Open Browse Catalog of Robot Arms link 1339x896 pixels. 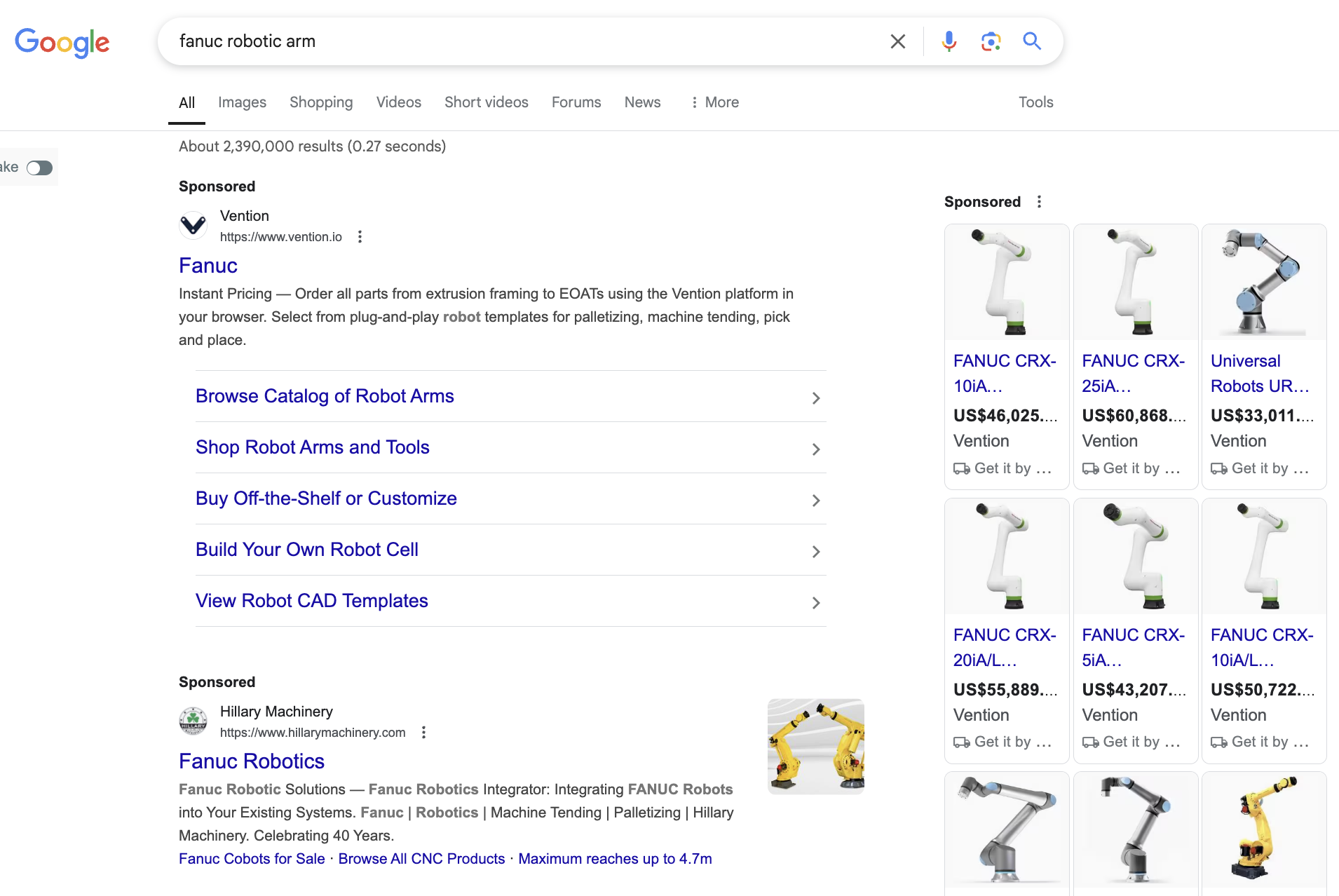tap(325, 396)
